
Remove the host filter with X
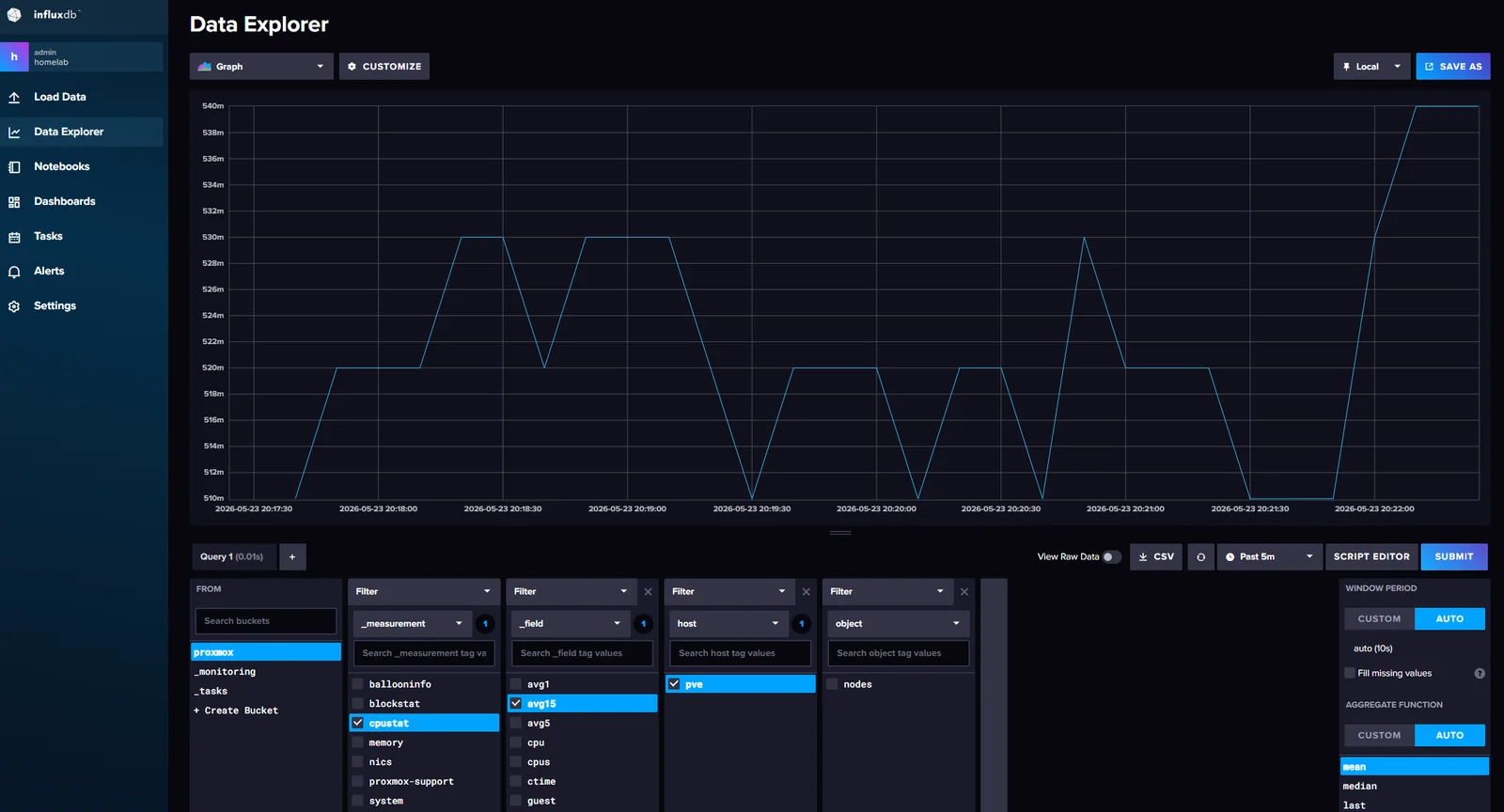tap(806, 591)
